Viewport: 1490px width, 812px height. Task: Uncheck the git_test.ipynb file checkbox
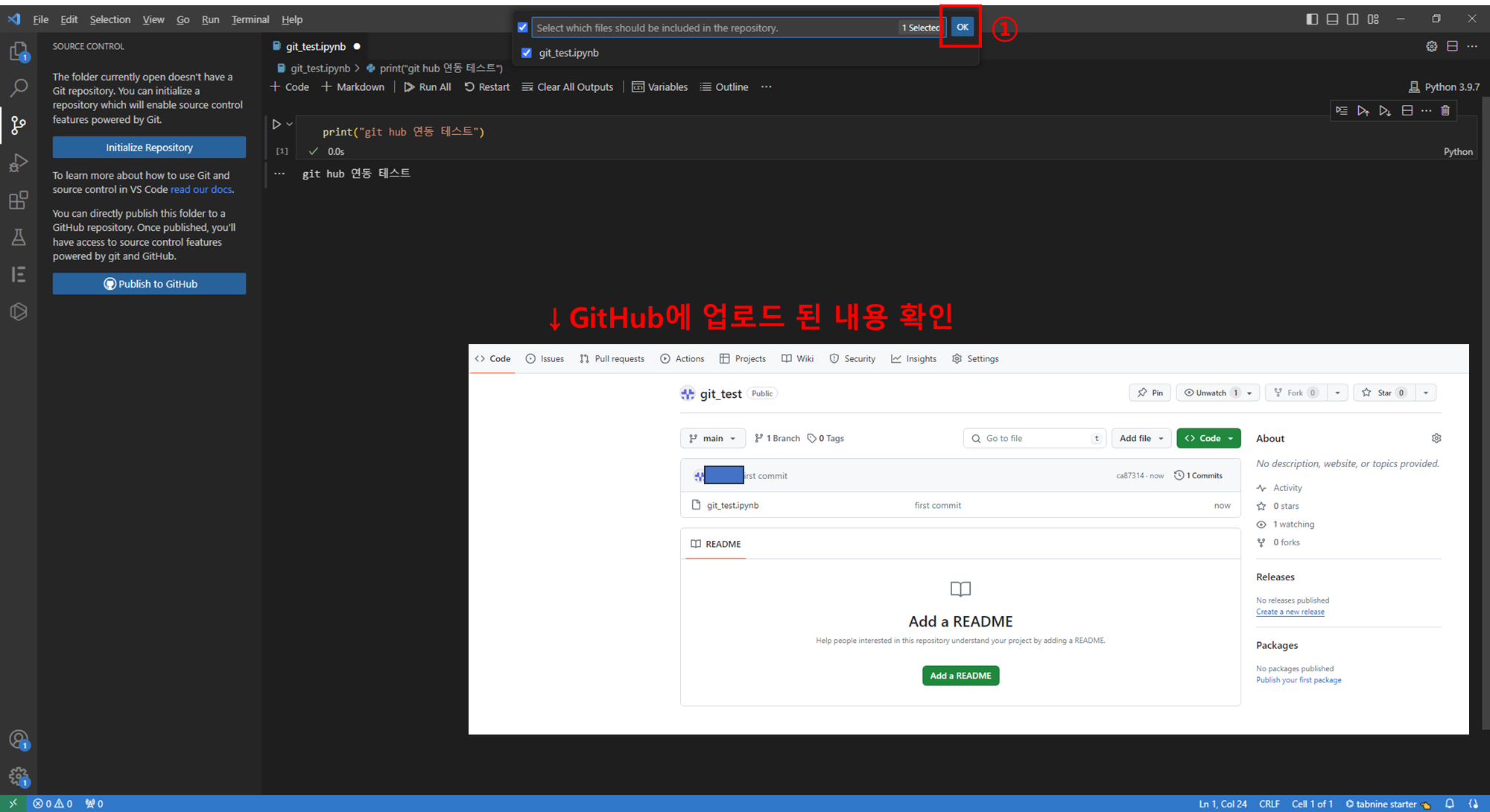527,53
